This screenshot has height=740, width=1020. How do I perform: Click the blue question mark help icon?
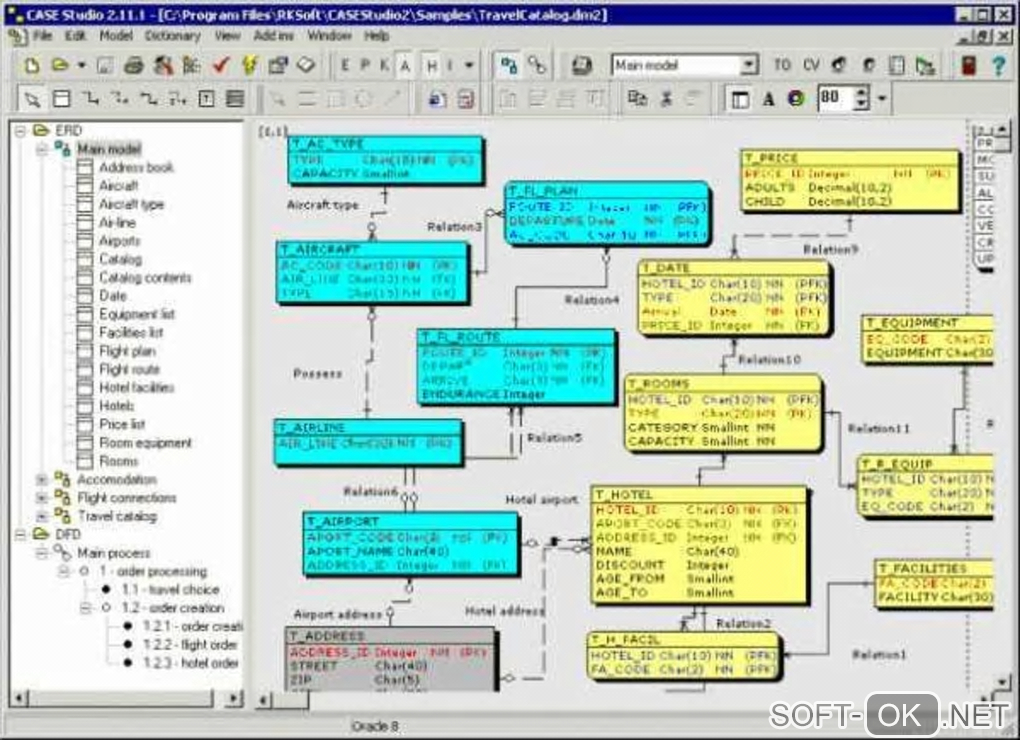point(999,65)
